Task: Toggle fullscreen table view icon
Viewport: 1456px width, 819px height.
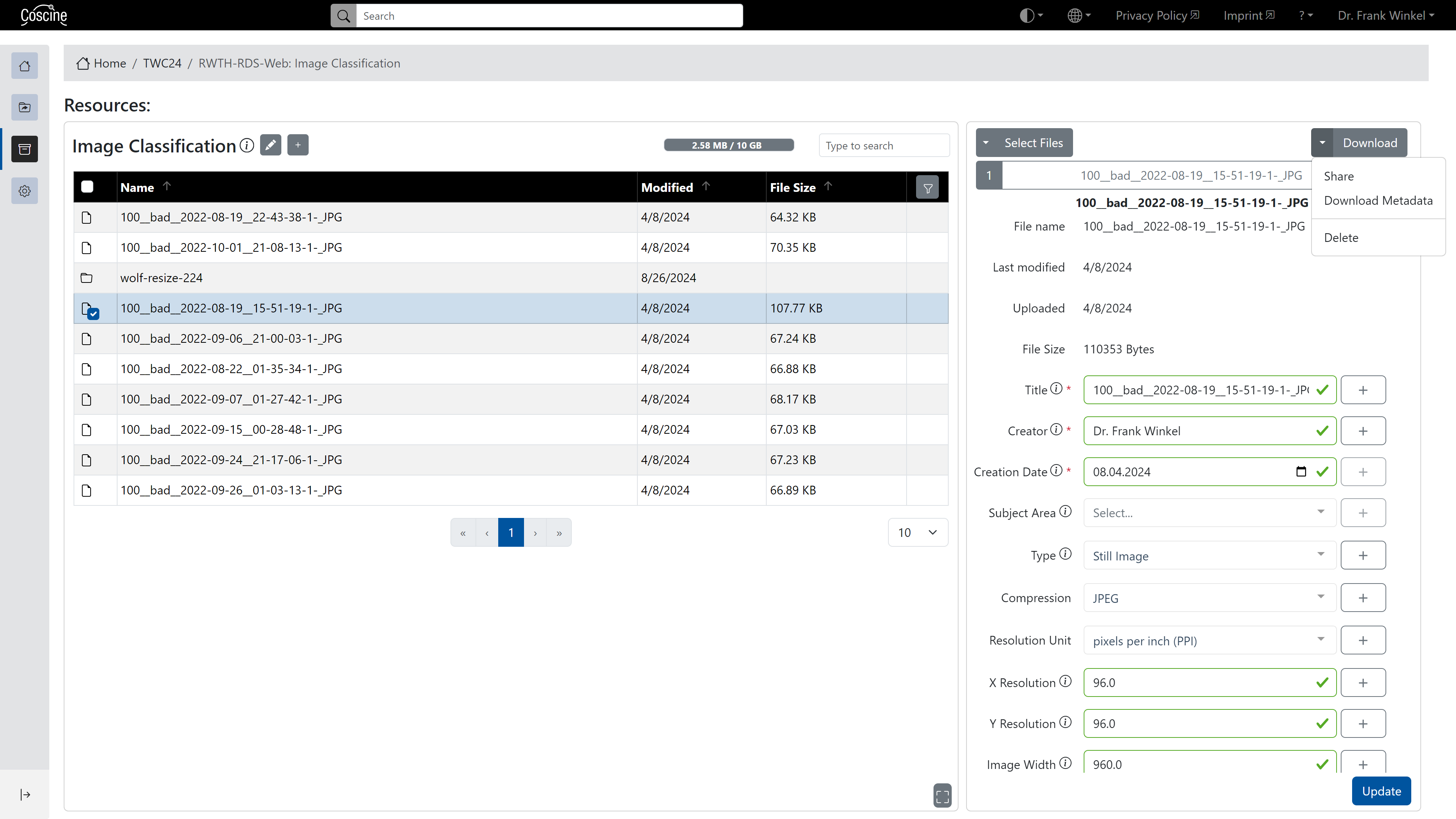Action: click(942, 796)
